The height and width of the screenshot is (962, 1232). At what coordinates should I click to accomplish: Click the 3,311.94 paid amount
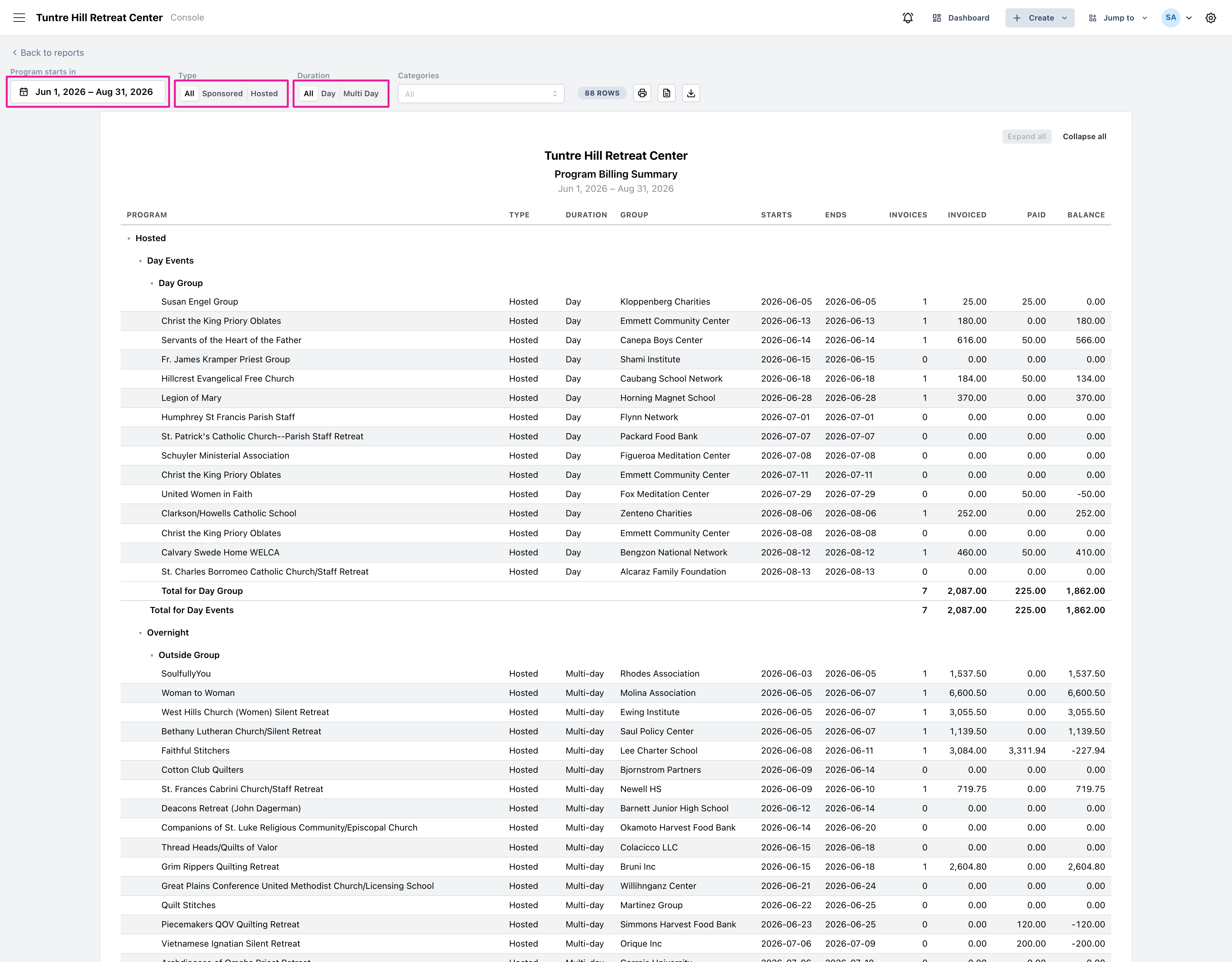tap(1027, 751)
